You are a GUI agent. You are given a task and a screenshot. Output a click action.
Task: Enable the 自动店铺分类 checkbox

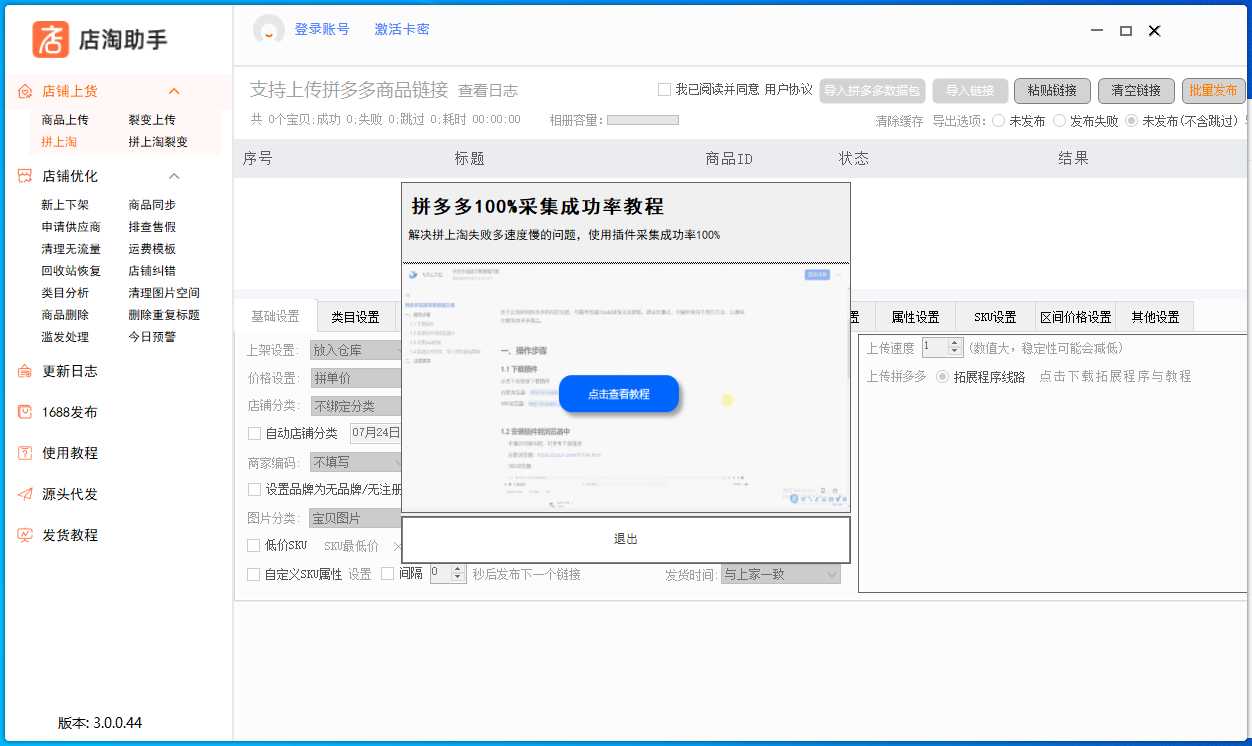click(x=254, y=433)
